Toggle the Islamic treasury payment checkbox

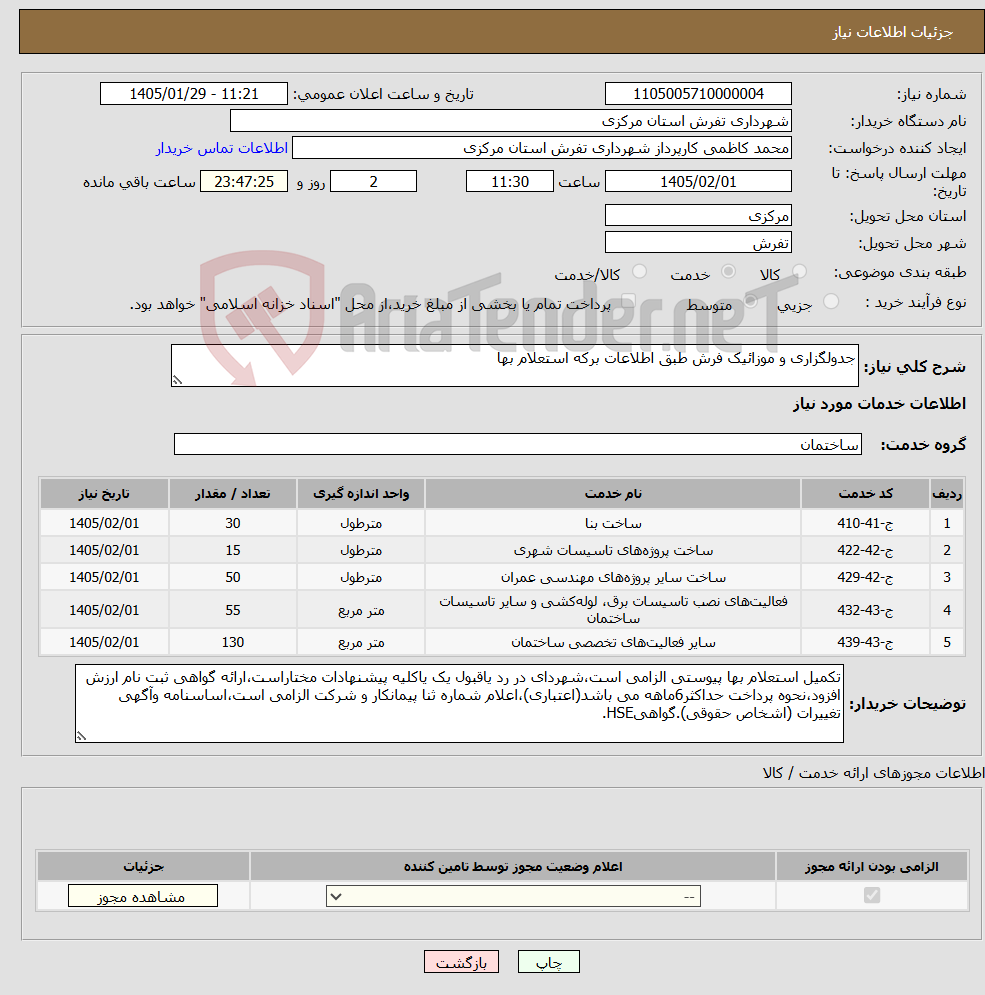628,301
